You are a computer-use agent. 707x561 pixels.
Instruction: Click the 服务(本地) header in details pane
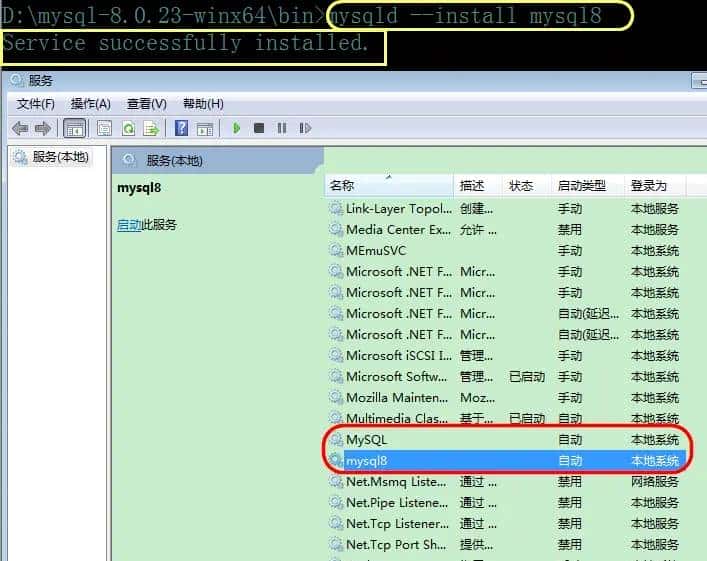[174, 161]
